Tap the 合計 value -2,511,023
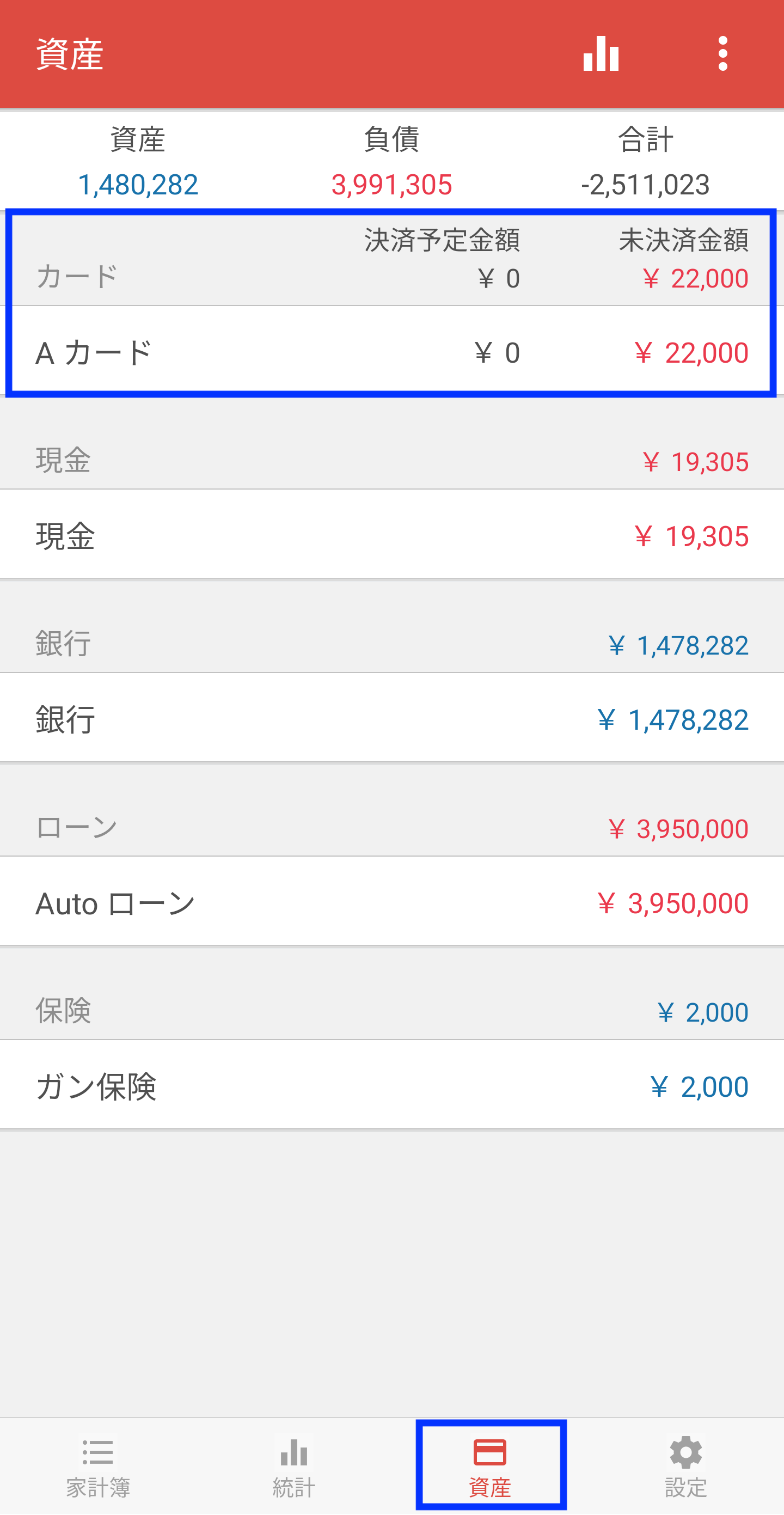784x1515 pixels. click(645, 185)
